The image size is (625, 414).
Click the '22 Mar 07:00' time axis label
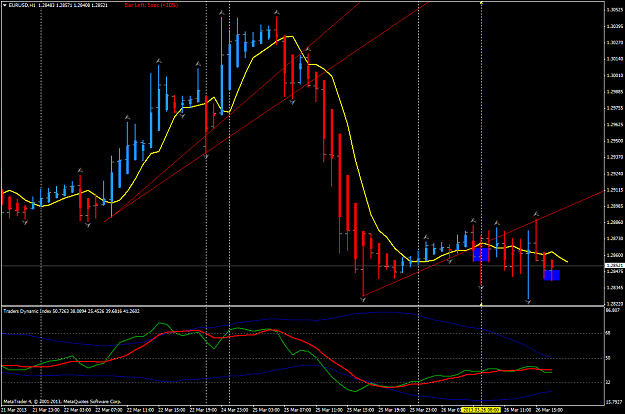click(x=108, y=410)
